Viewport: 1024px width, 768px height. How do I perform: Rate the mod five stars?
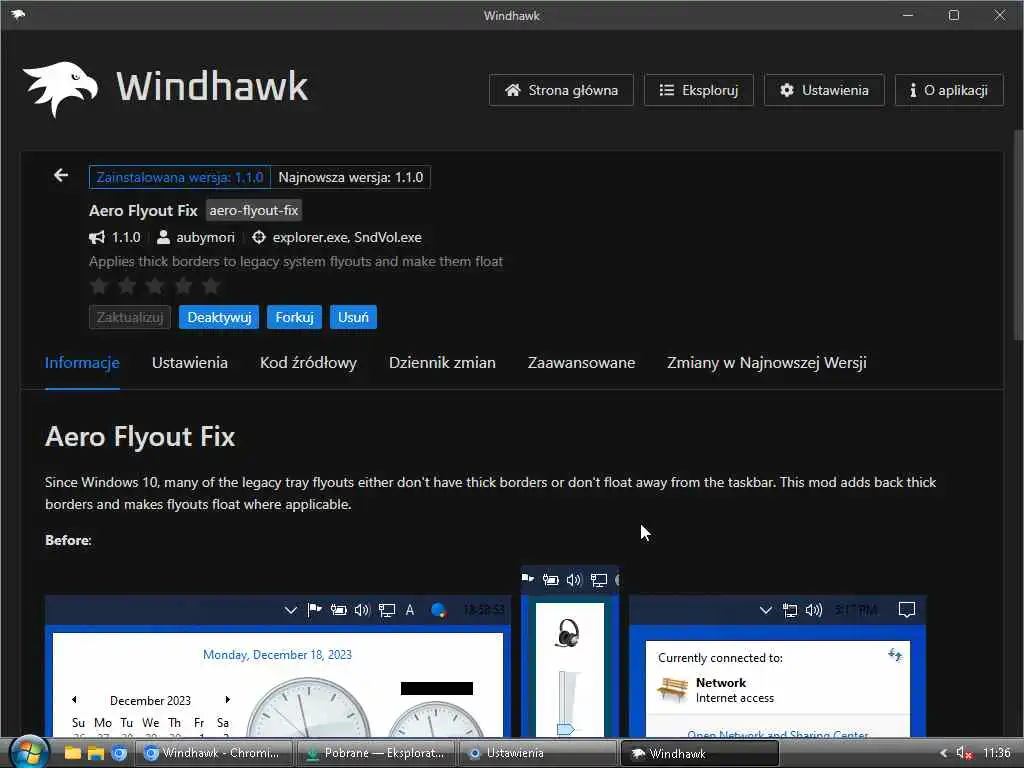coord(212,285)
